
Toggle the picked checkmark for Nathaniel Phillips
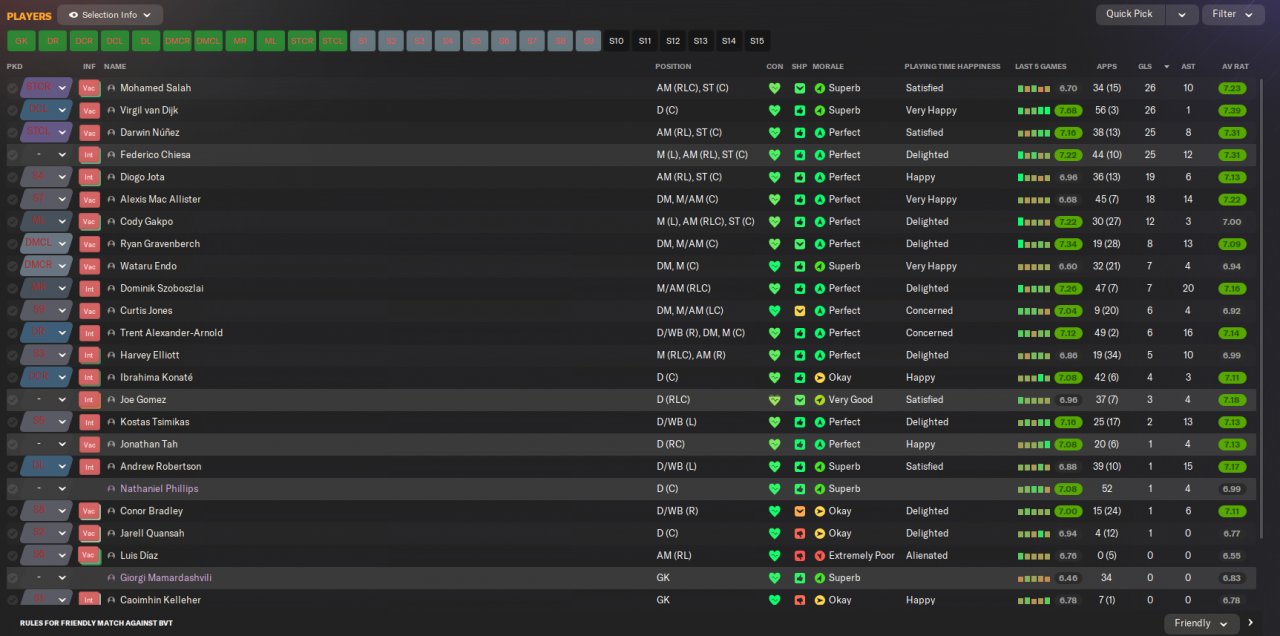coord(12,489)
